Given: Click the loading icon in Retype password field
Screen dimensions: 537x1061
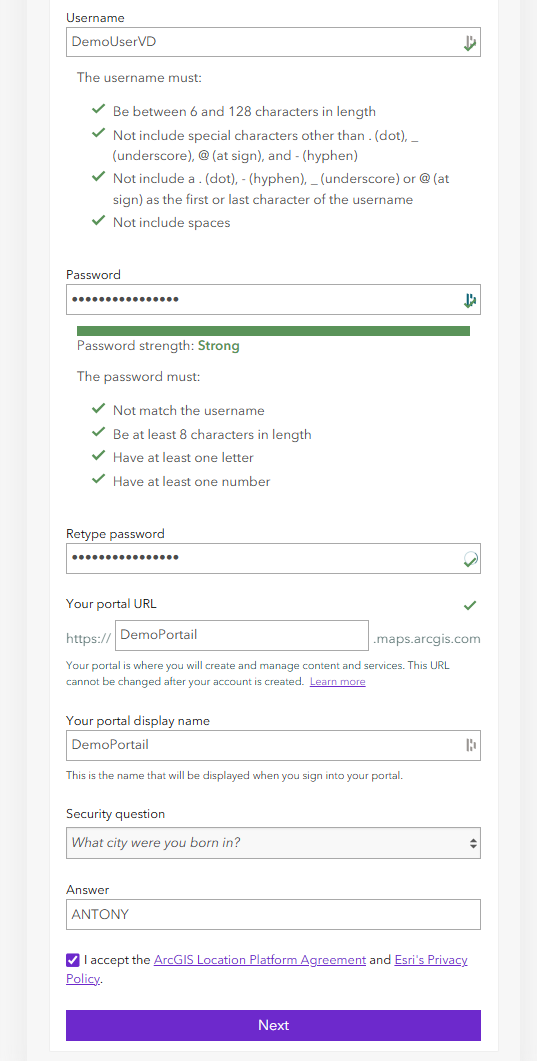Looking at the screenshot, I should click(470, 558).
